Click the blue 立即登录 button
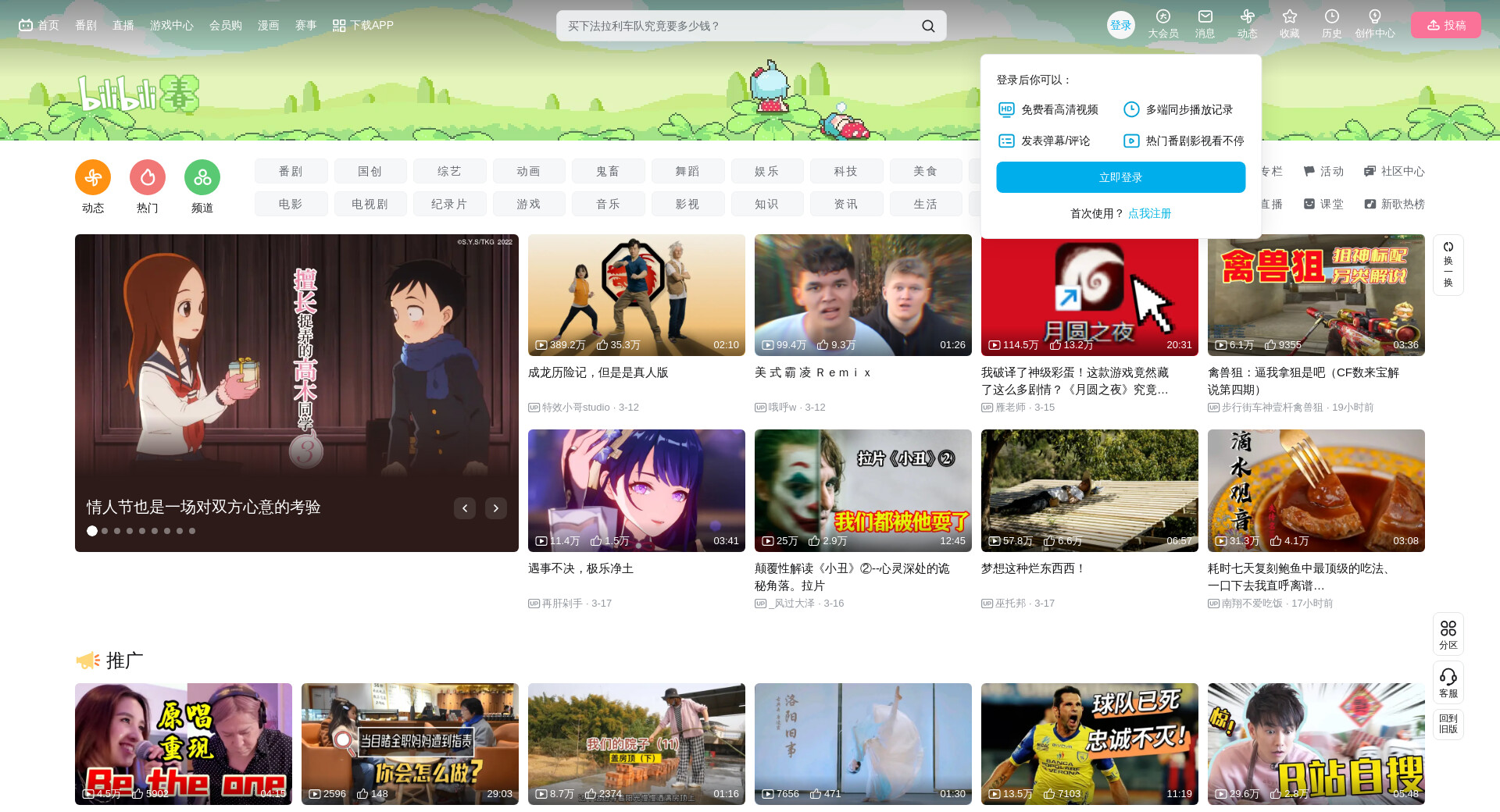This screenshot has width=1500, height=812. click(1121, 177)
